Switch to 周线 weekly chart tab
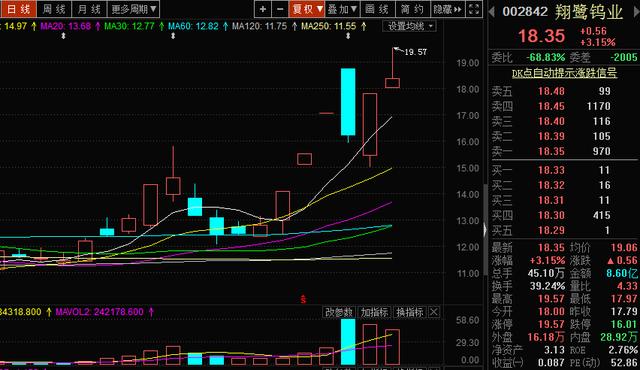640x370 pixels. click(x=54, y=9)
